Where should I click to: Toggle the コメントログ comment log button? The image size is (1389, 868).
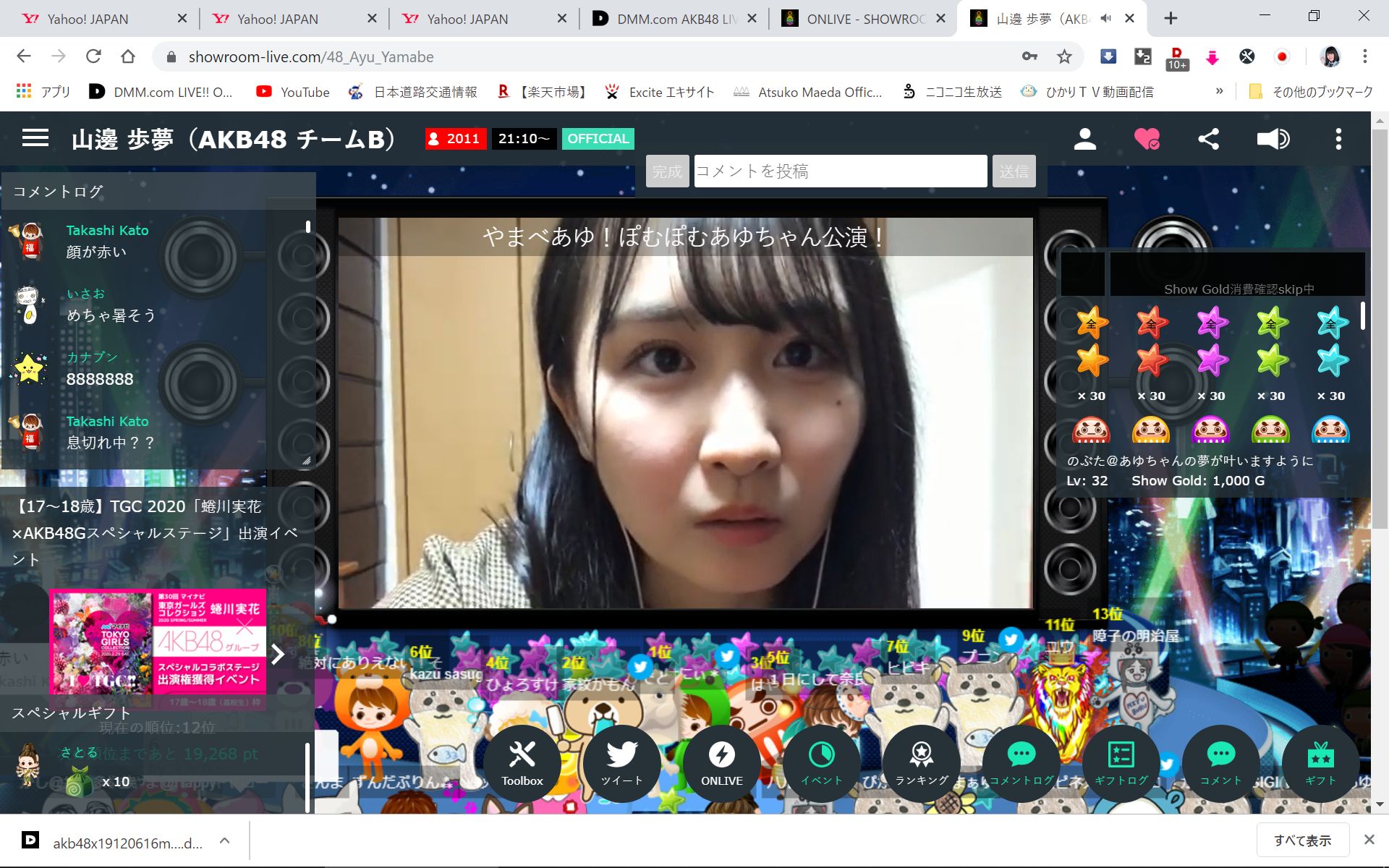point(1021,763)
